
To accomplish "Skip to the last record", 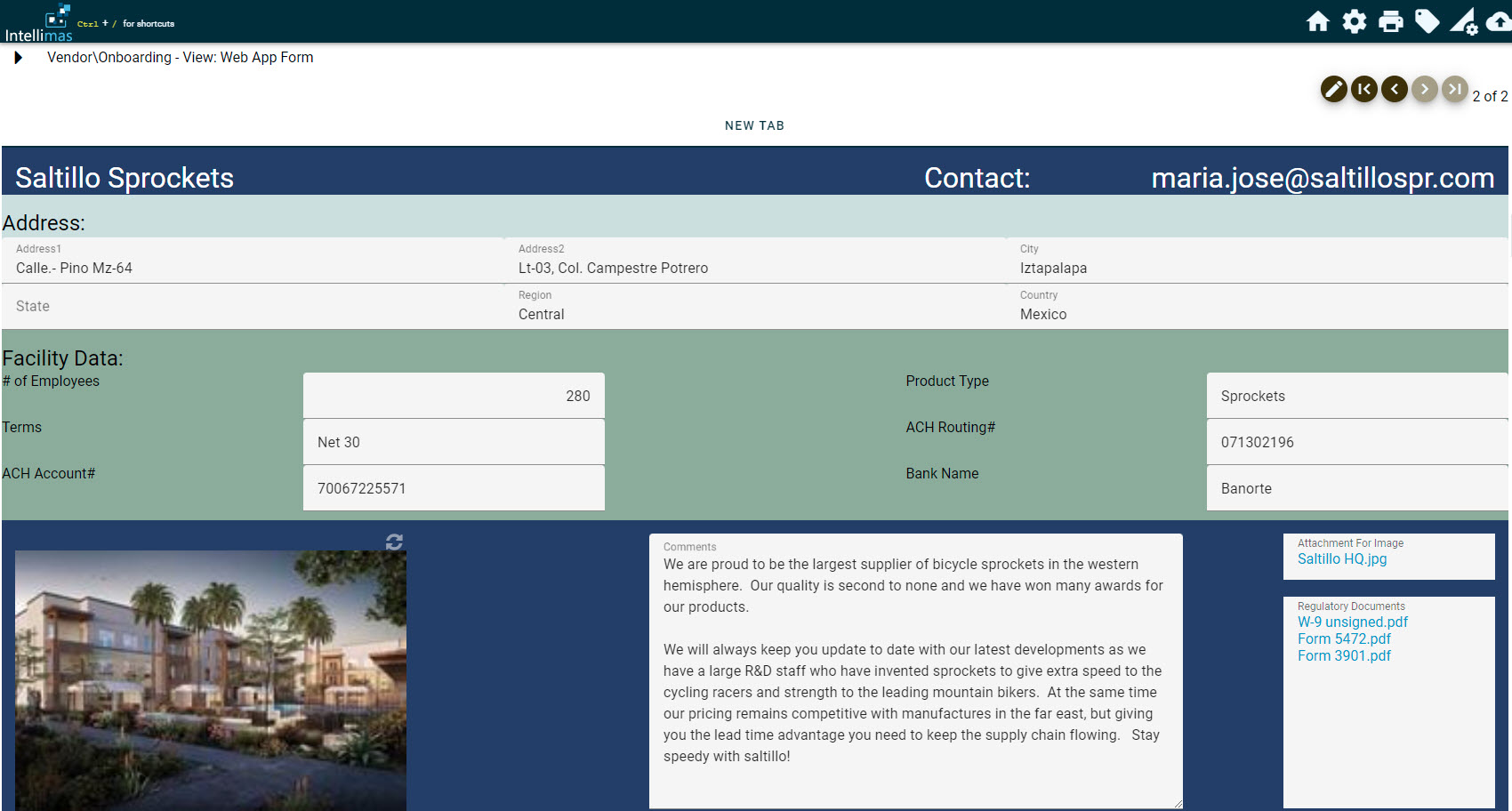I will click(1455, 89).
